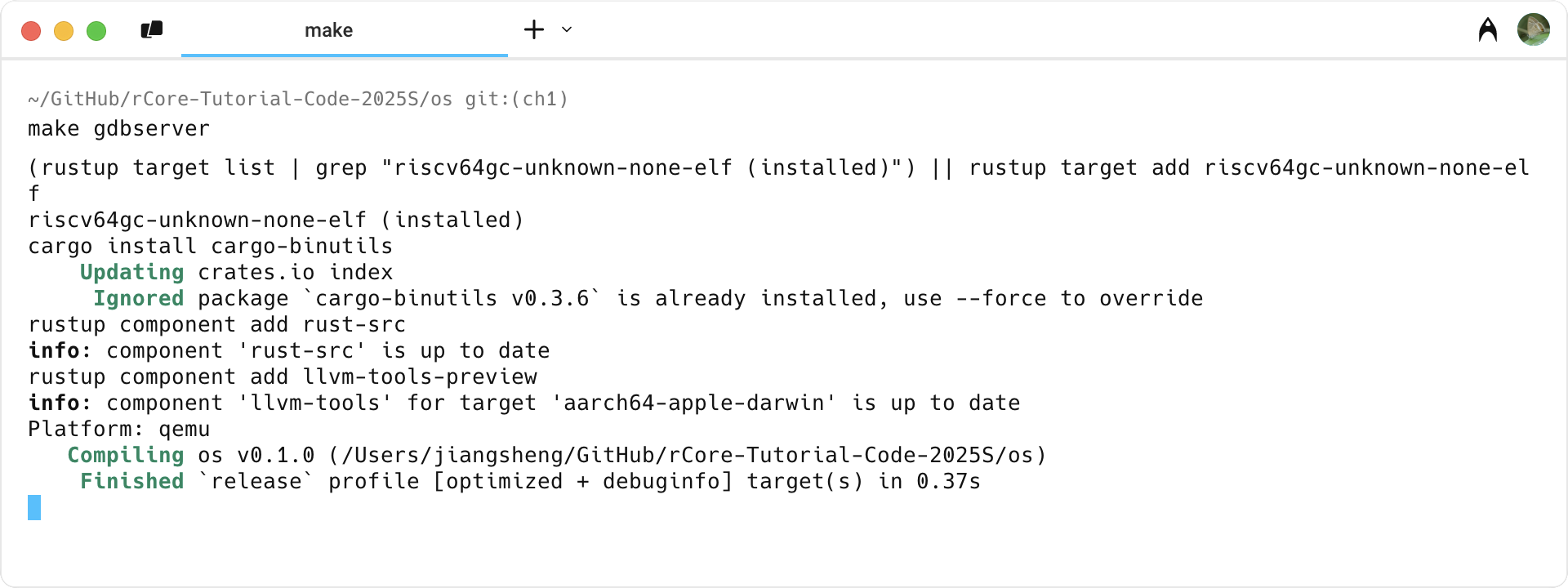
Task: Expand the new session dropdown chevron
Action: click(x=567, y=30)
